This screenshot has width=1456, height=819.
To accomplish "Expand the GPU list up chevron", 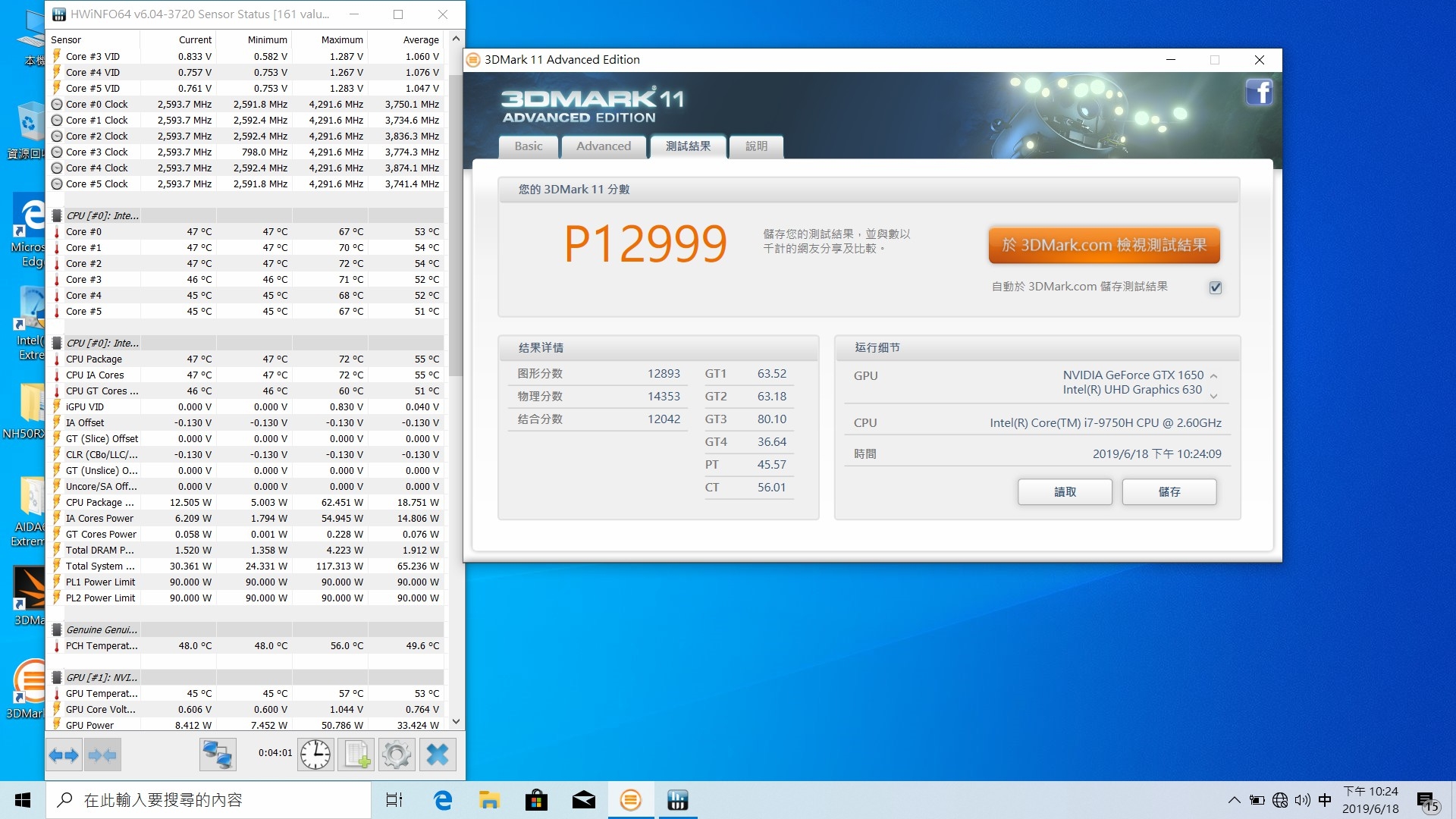I will point(1213,375).
